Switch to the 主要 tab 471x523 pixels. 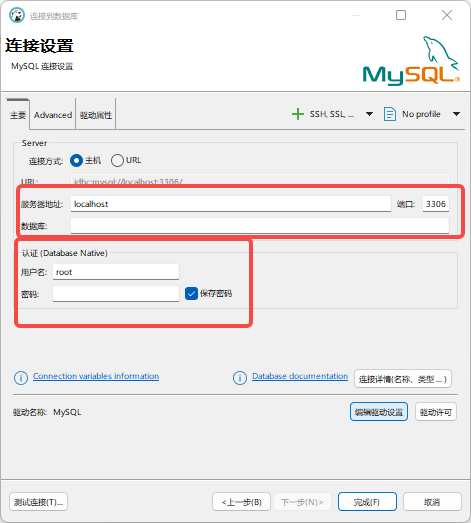(x=18, y=115)
